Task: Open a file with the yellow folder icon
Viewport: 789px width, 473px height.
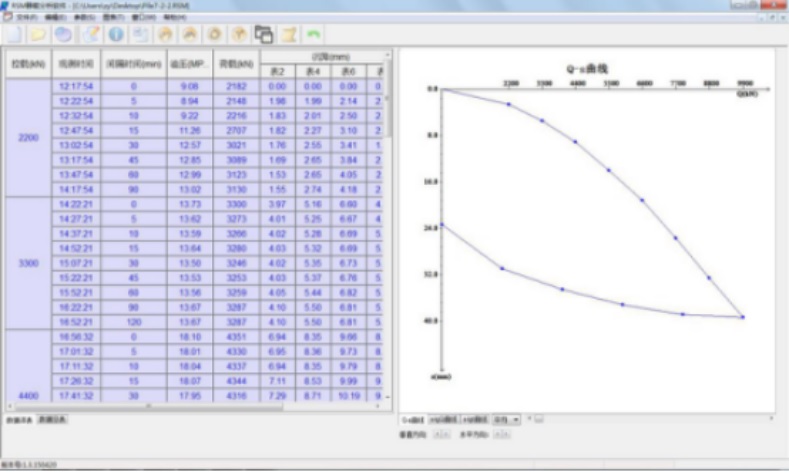Action: [38, 35]
